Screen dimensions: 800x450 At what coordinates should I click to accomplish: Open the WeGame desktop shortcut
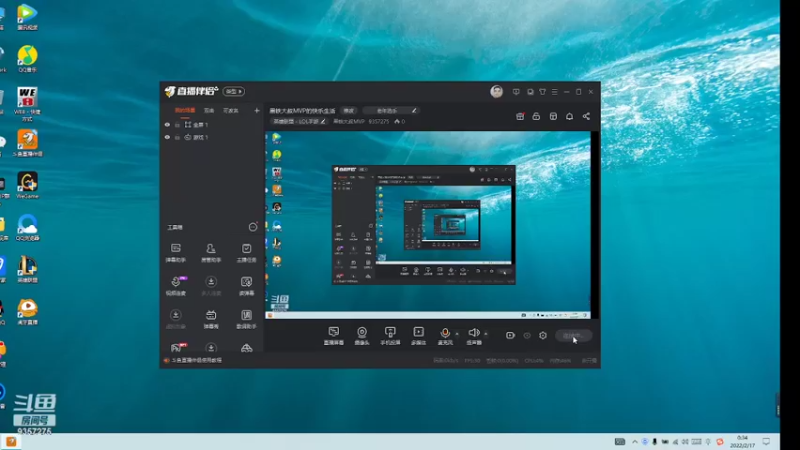pos(27,185)
